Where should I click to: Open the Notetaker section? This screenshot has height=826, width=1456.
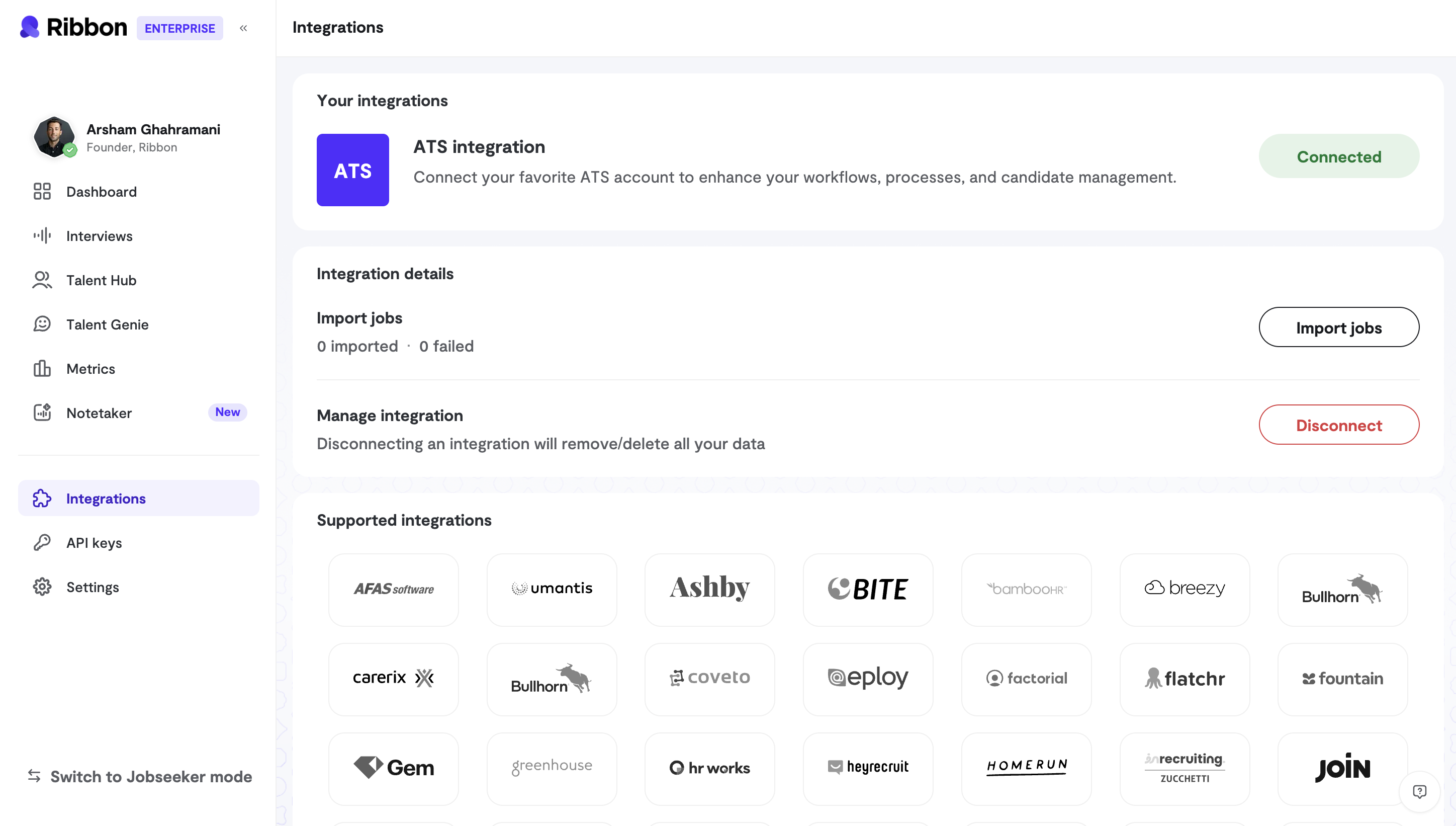coord(99,412)
